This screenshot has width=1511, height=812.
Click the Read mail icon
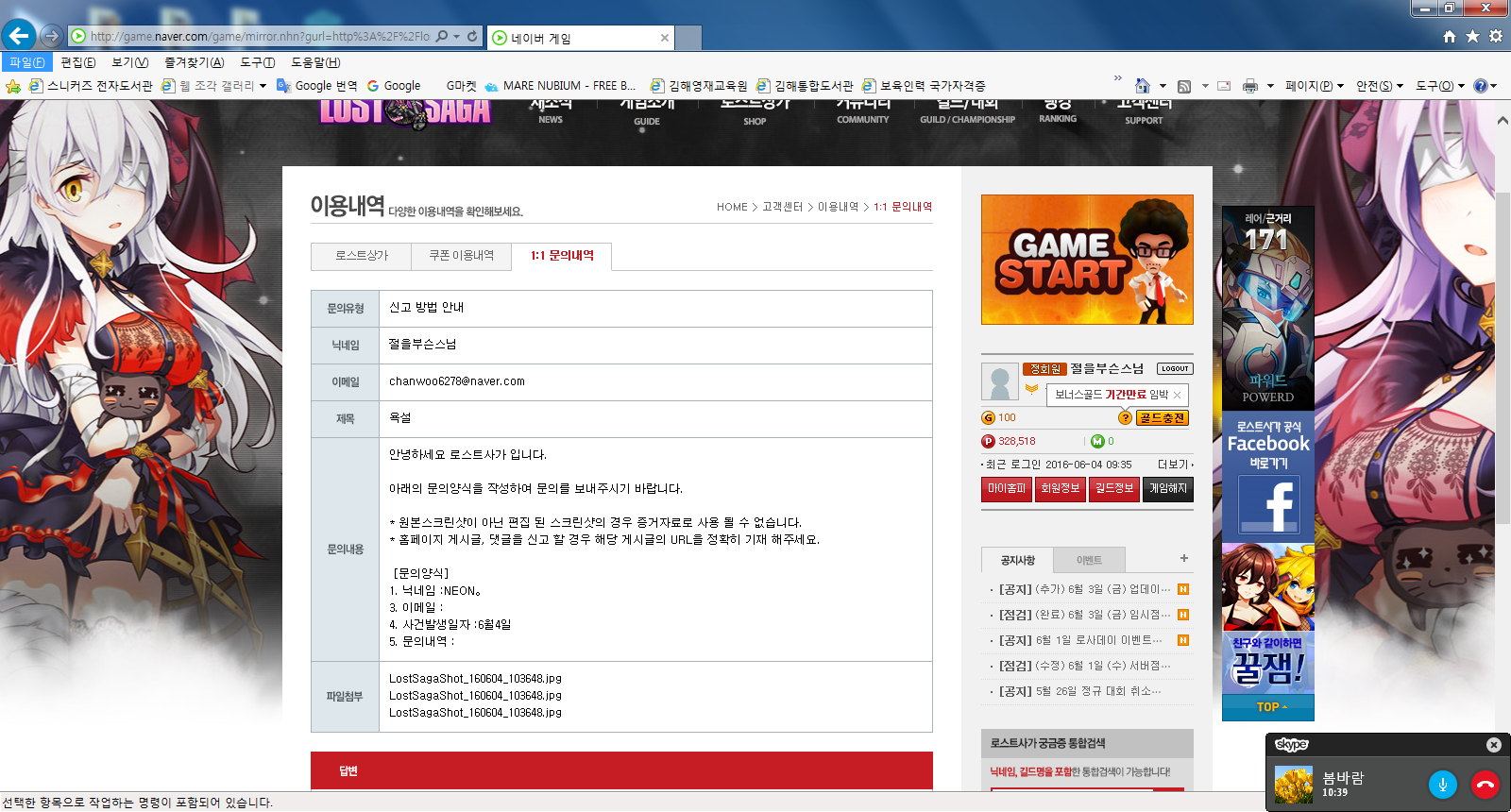pos(1224,86)
